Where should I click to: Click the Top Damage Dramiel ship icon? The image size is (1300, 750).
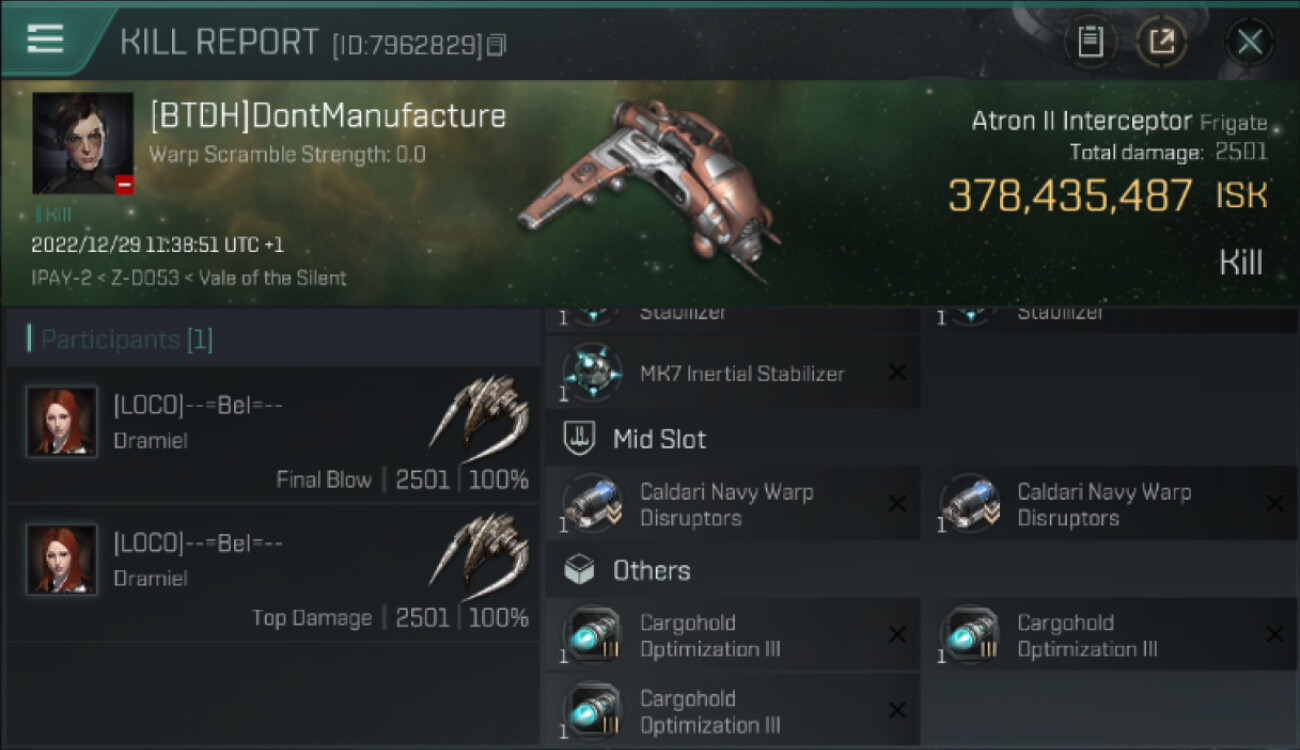click(480, 550)
